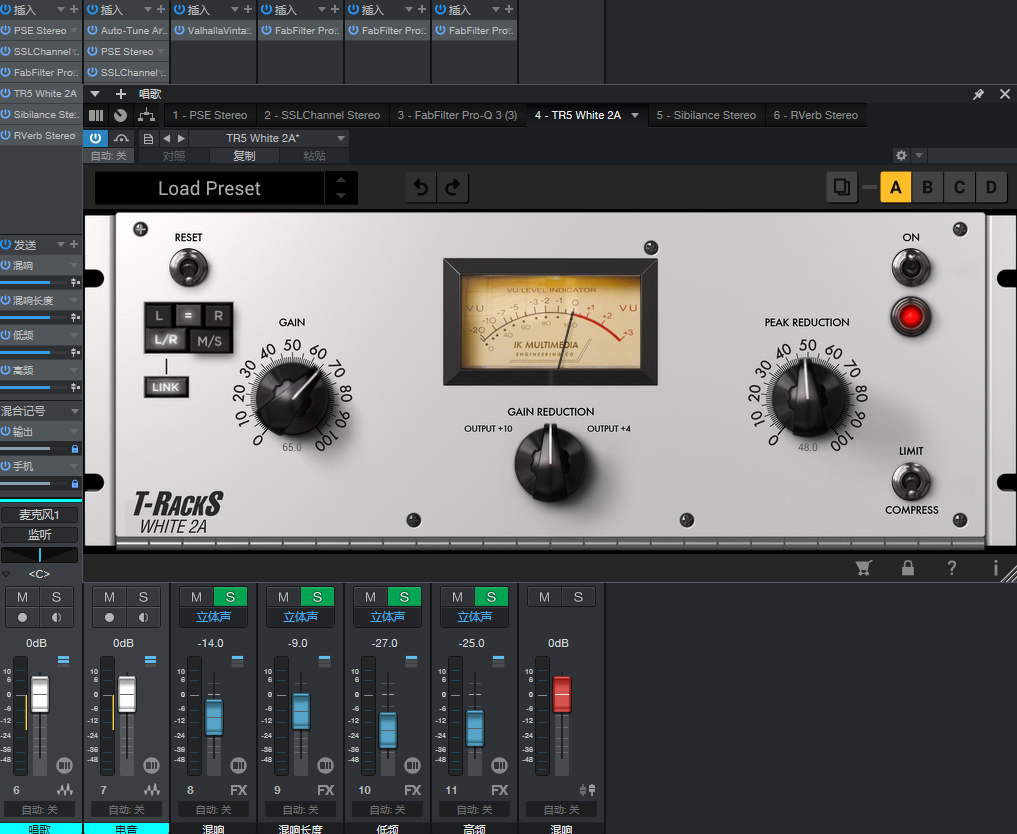Viewport: 1017px width, 834px height.
Task: Click the GAIN knob
Action: tap(293, 399)
